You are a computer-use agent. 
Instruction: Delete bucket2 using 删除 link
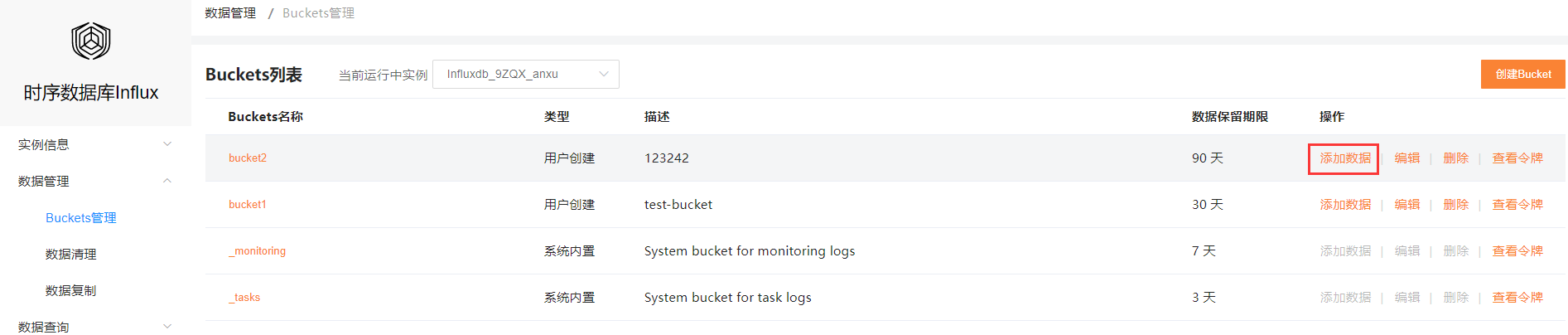click(x=1455, y=158)
